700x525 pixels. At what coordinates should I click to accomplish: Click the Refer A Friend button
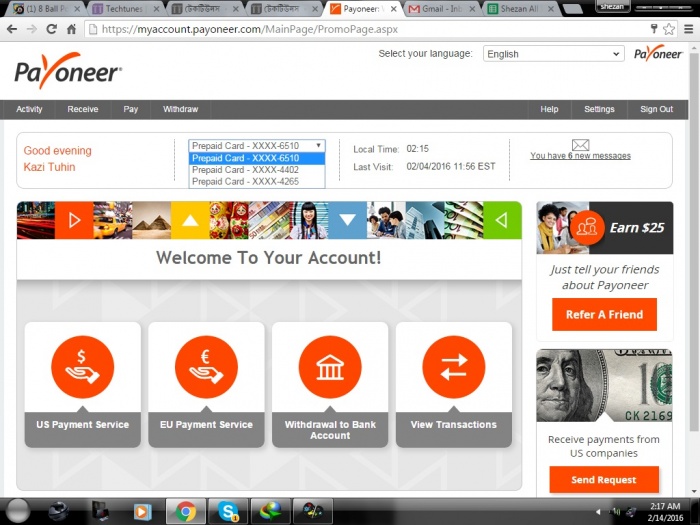pos(604,314)
